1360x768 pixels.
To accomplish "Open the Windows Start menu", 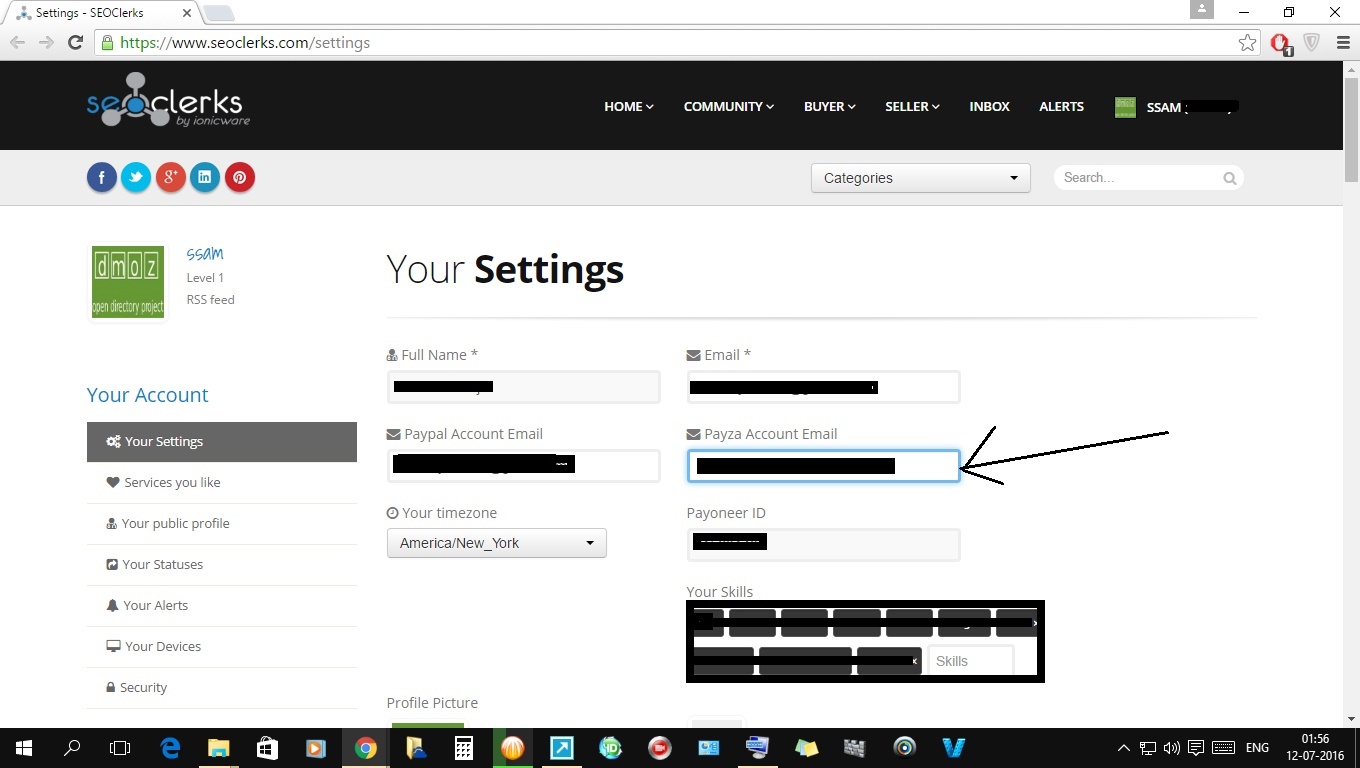I will pyautogui.click(x=24, y=747).
